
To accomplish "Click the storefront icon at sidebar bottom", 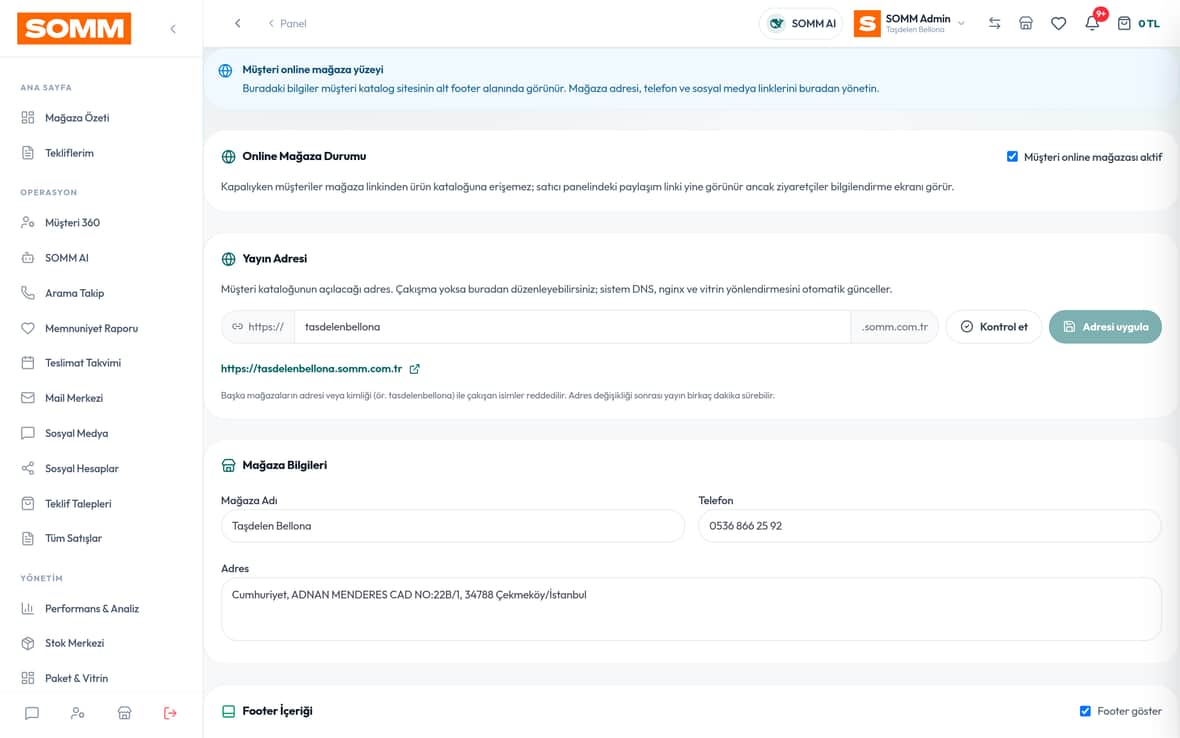I will coord(125,713).
